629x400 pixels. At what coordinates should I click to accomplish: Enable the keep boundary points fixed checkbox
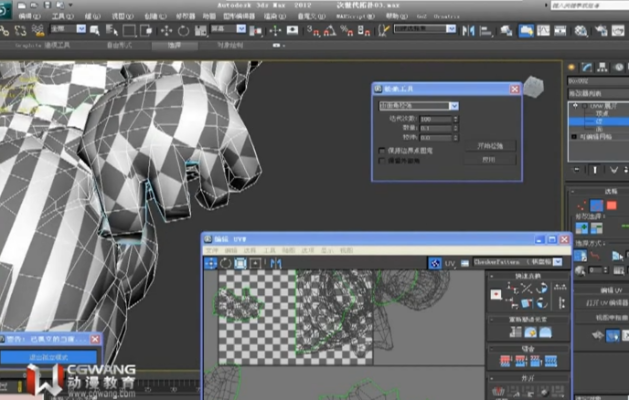pos(381,151)
